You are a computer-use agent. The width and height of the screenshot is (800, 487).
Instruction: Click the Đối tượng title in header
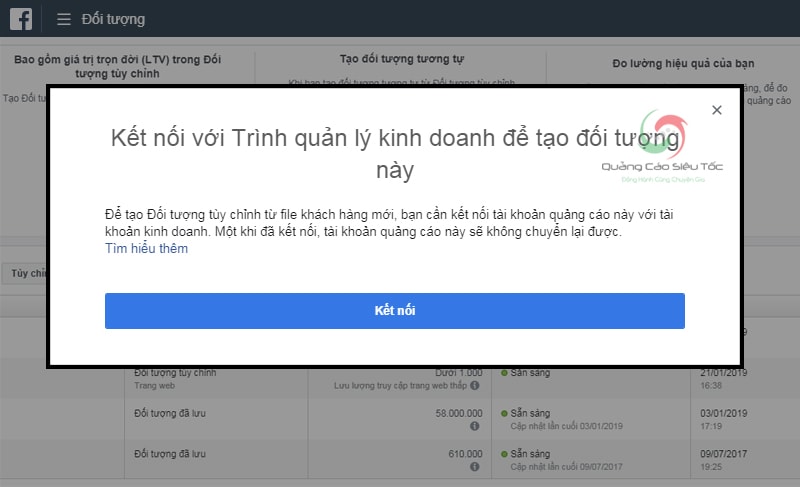(x=113, y=19)
